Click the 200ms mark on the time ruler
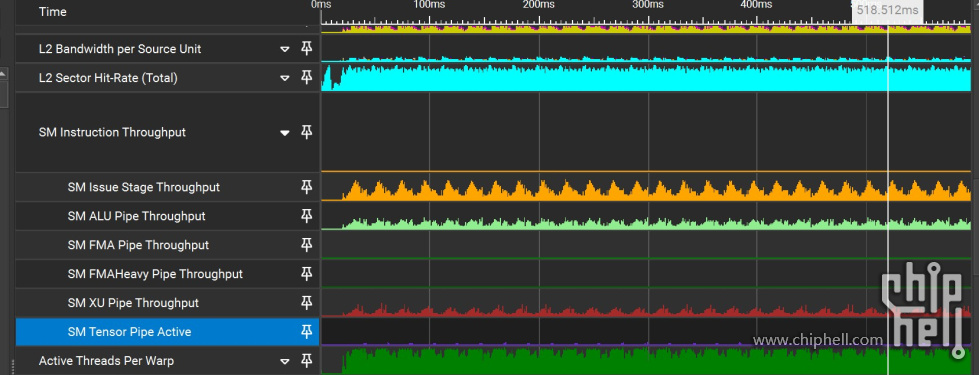The image size is (979, 375). 539,5
